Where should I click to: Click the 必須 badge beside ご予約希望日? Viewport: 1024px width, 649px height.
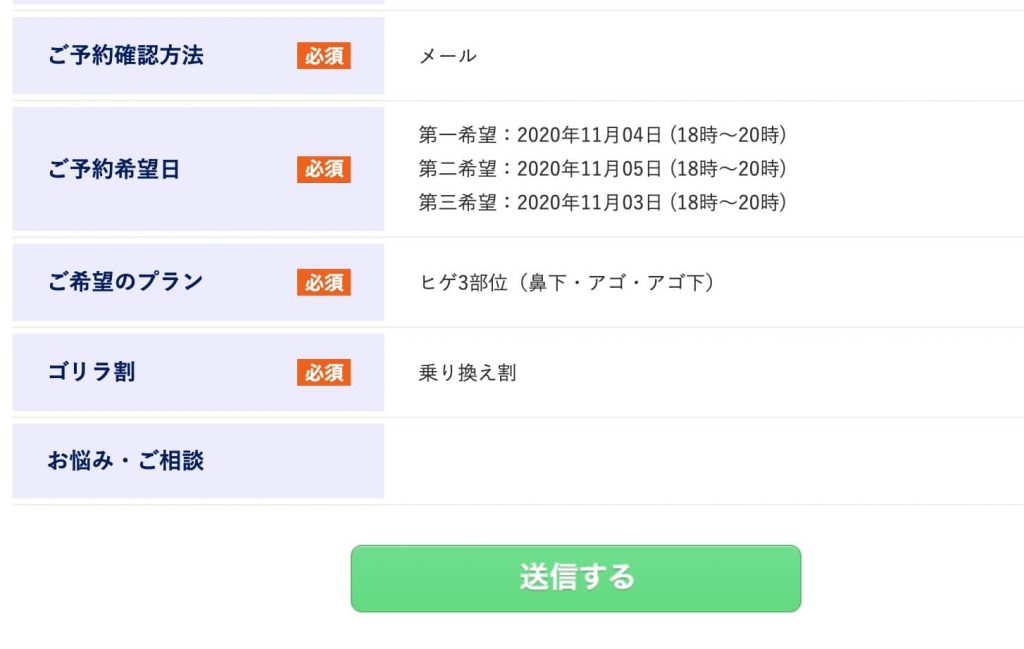pyautogui.click(x=324, y=169)
